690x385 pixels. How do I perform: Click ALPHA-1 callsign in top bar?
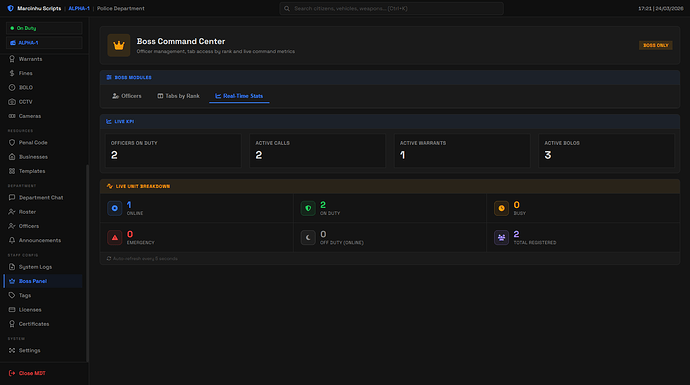tap(79, 8)
